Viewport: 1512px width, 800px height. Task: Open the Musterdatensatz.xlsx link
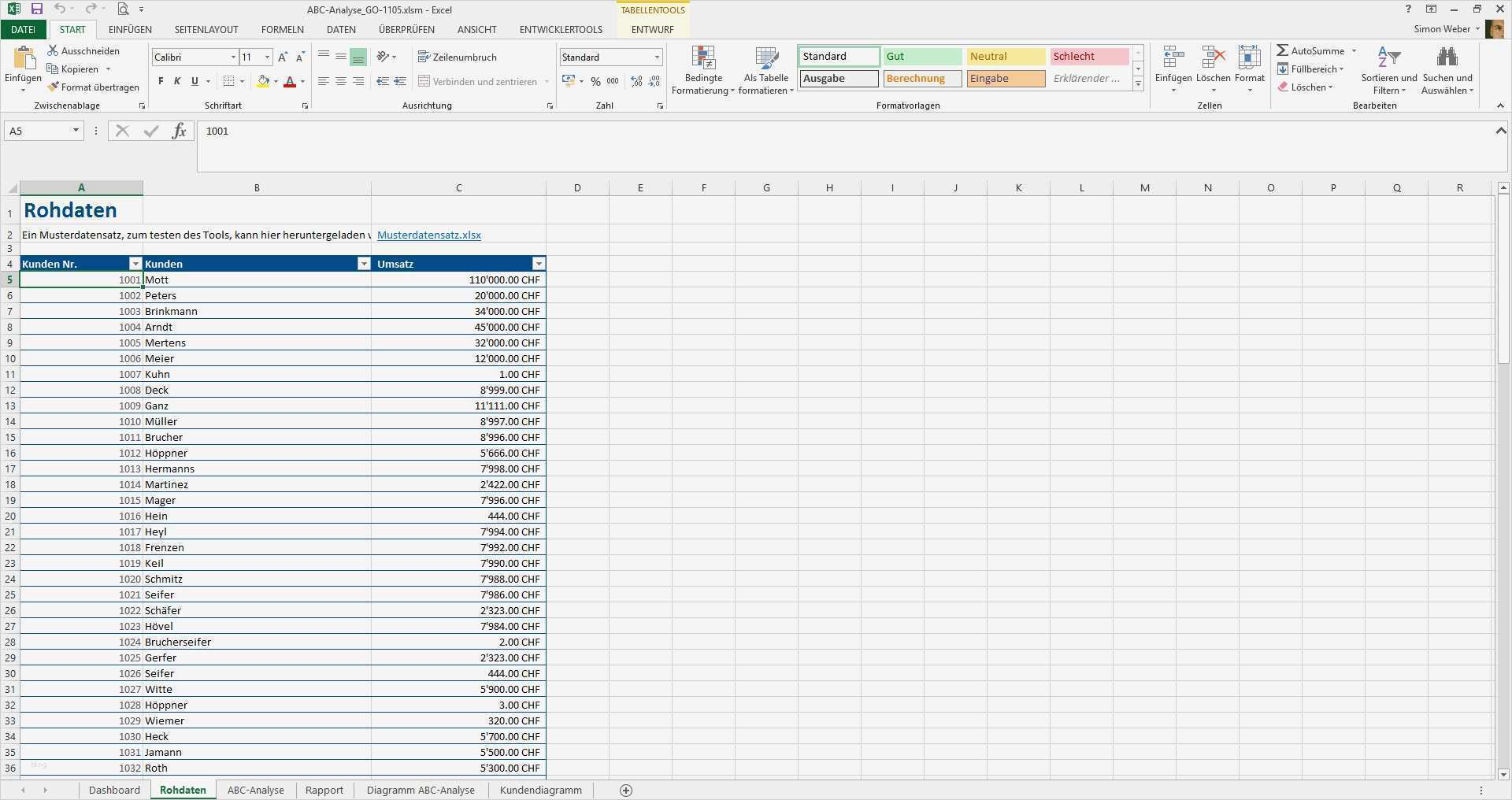(x=429, y=235)
